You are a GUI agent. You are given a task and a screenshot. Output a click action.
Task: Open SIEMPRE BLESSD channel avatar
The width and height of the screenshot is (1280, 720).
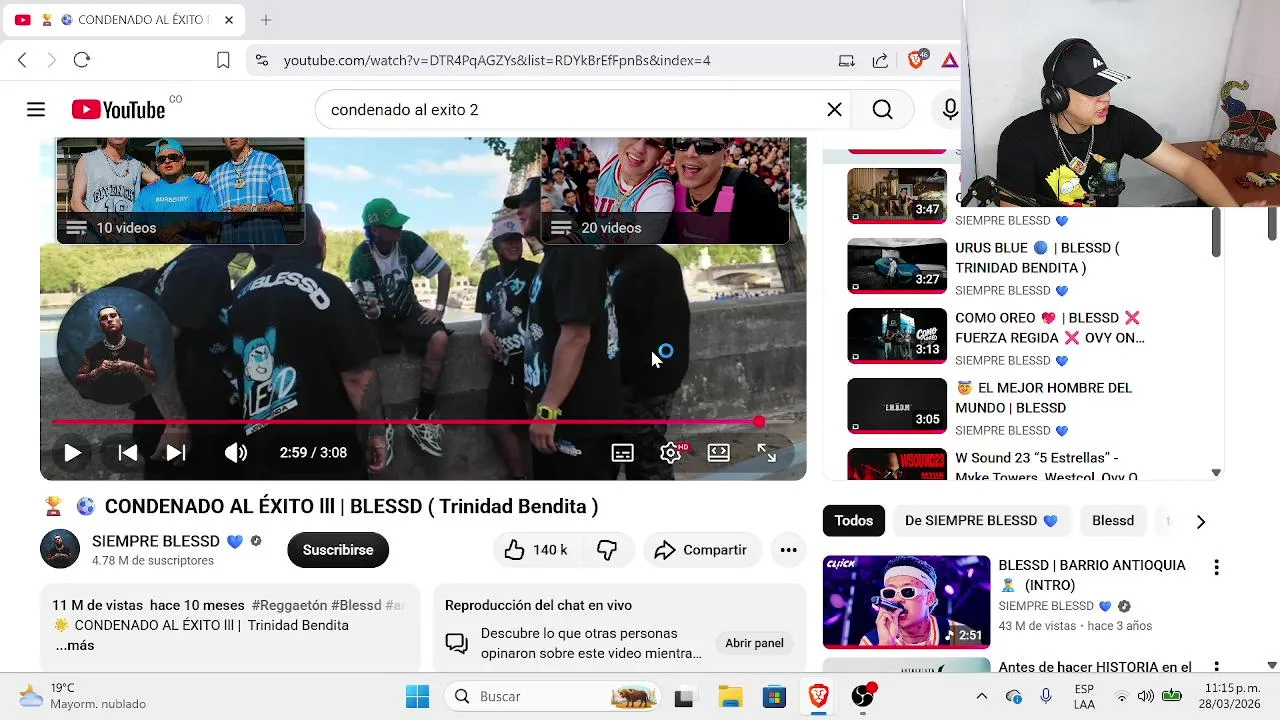(60, 549)
